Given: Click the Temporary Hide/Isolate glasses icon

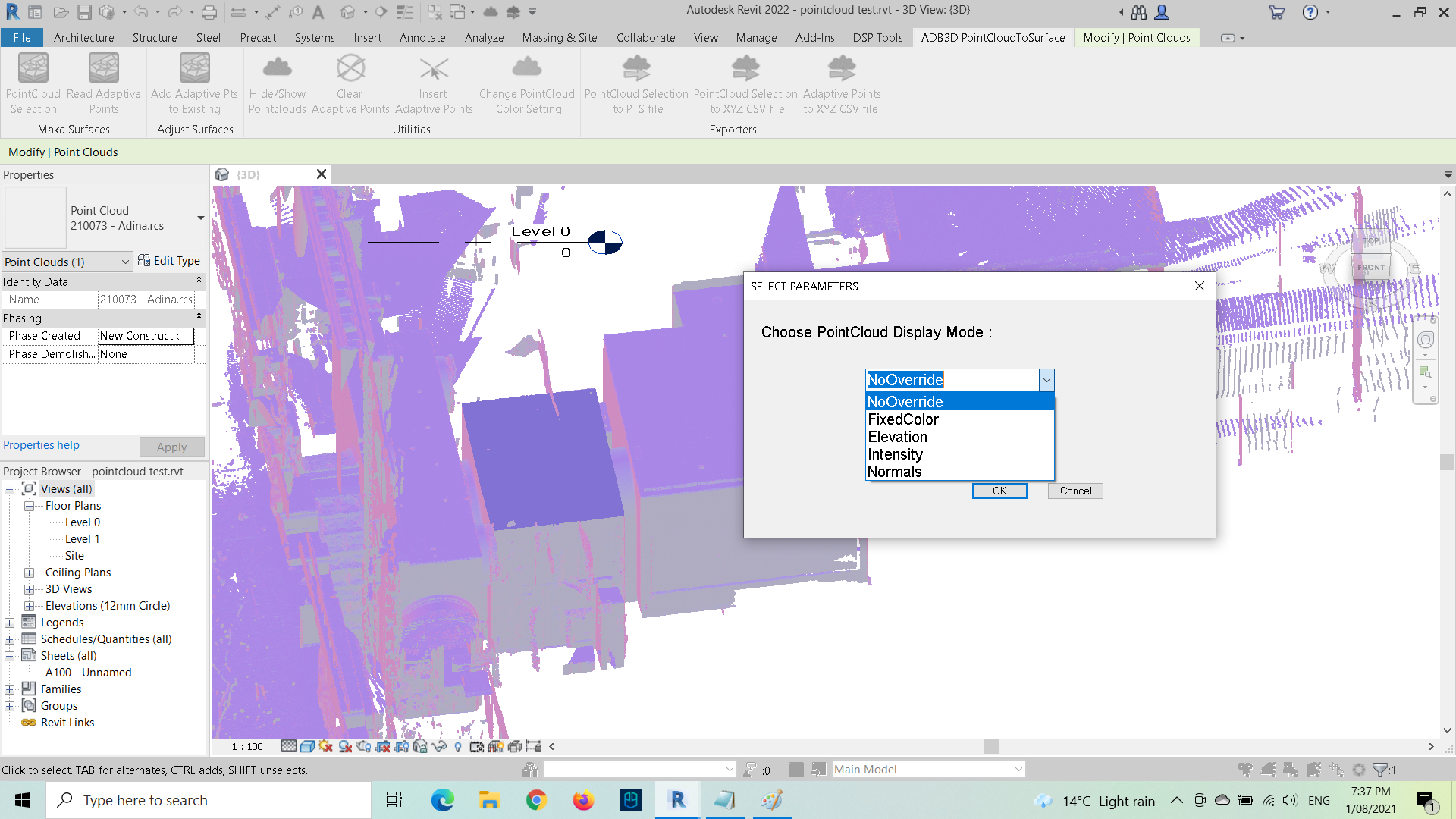Looking at the screenshot, I should (439, 746).
